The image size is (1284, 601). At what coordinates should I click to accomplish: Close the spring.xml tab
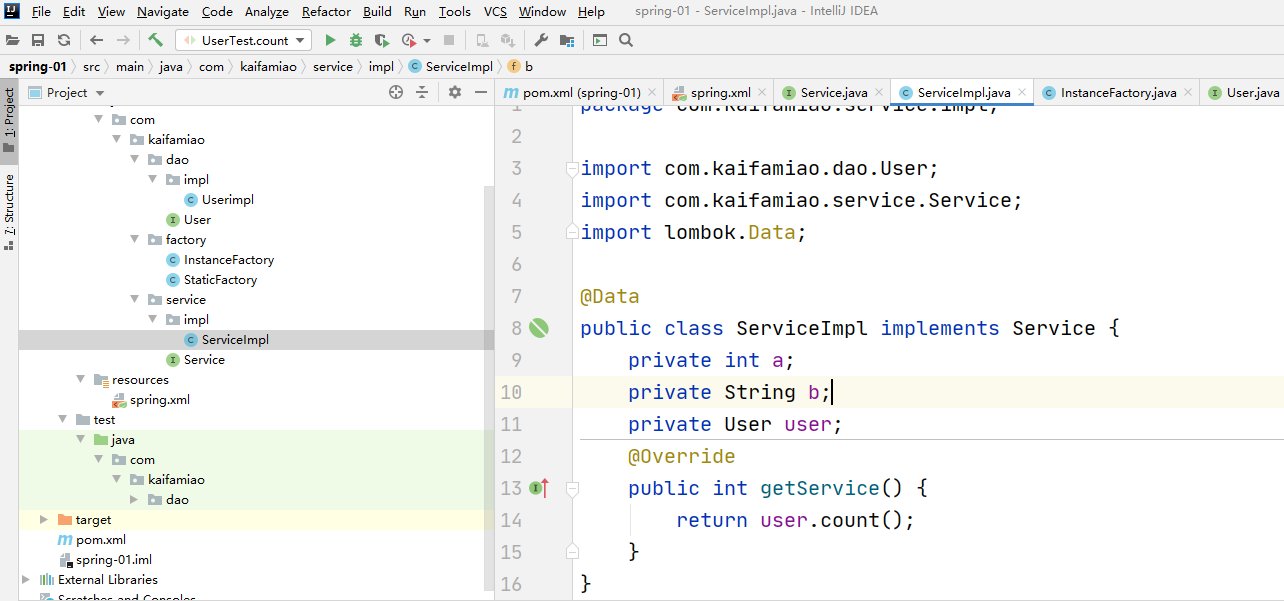[x=762, y=93]
